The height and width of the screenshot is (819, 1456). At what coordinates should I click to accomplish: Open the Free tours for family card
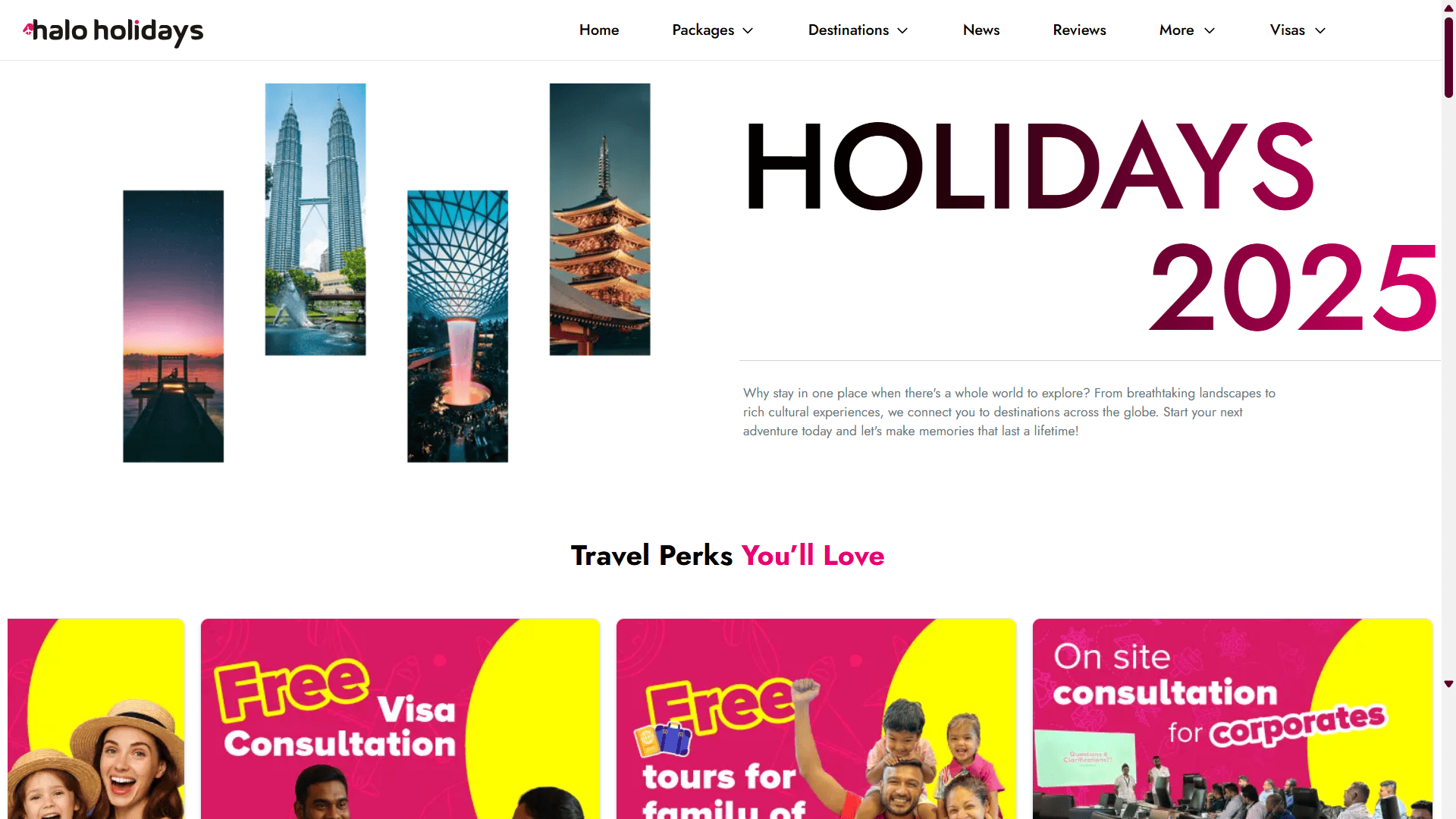[816, 719]
